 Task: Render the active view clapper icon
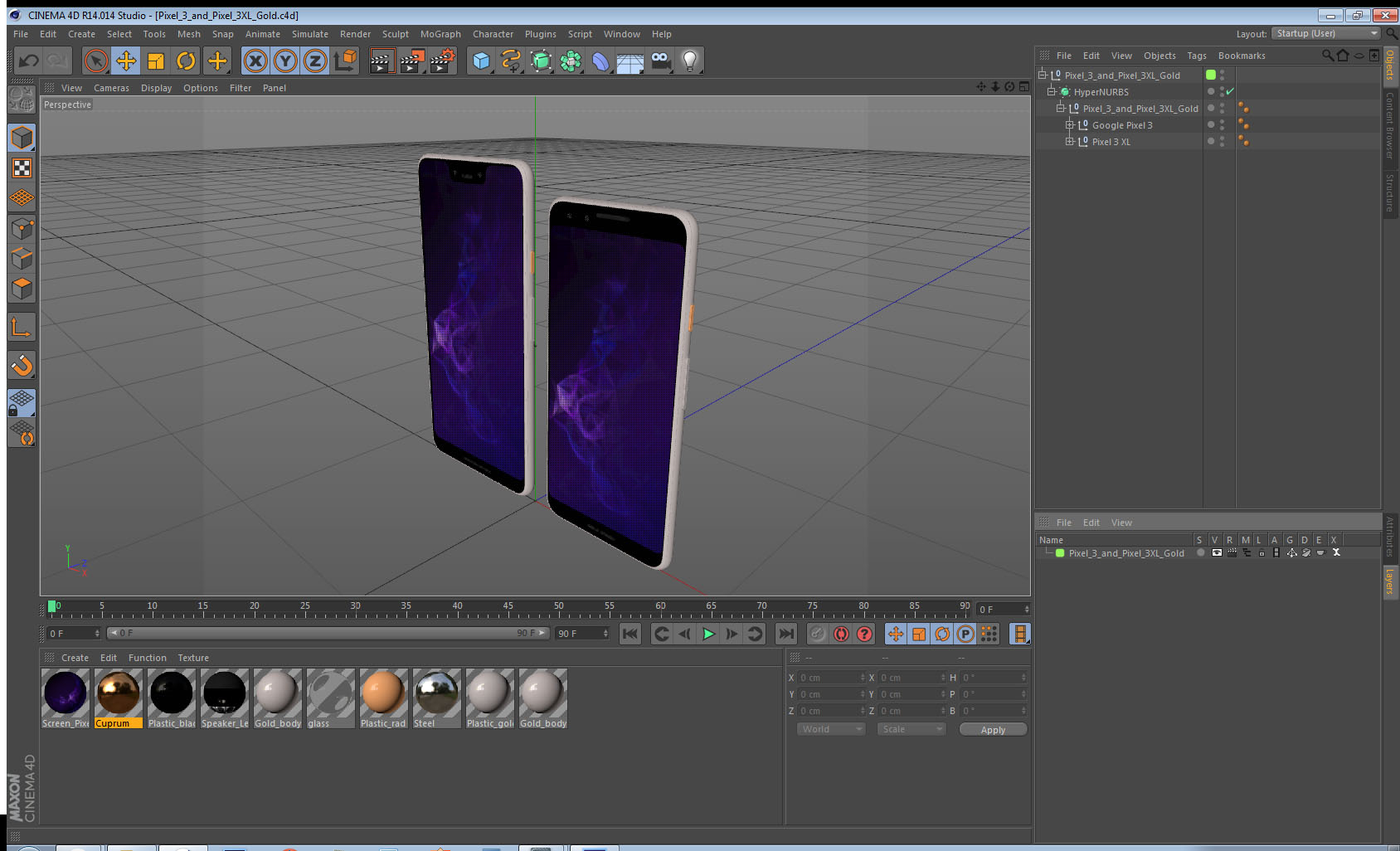[x=381, y=61]
